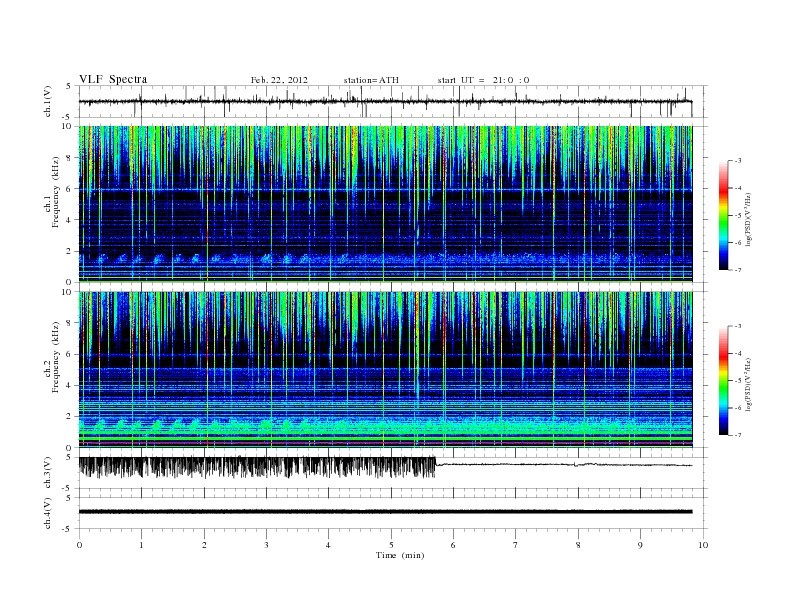
Task: Click the "4" kHz tick of ch.1 spectrogram
Action: coord(70,220)
